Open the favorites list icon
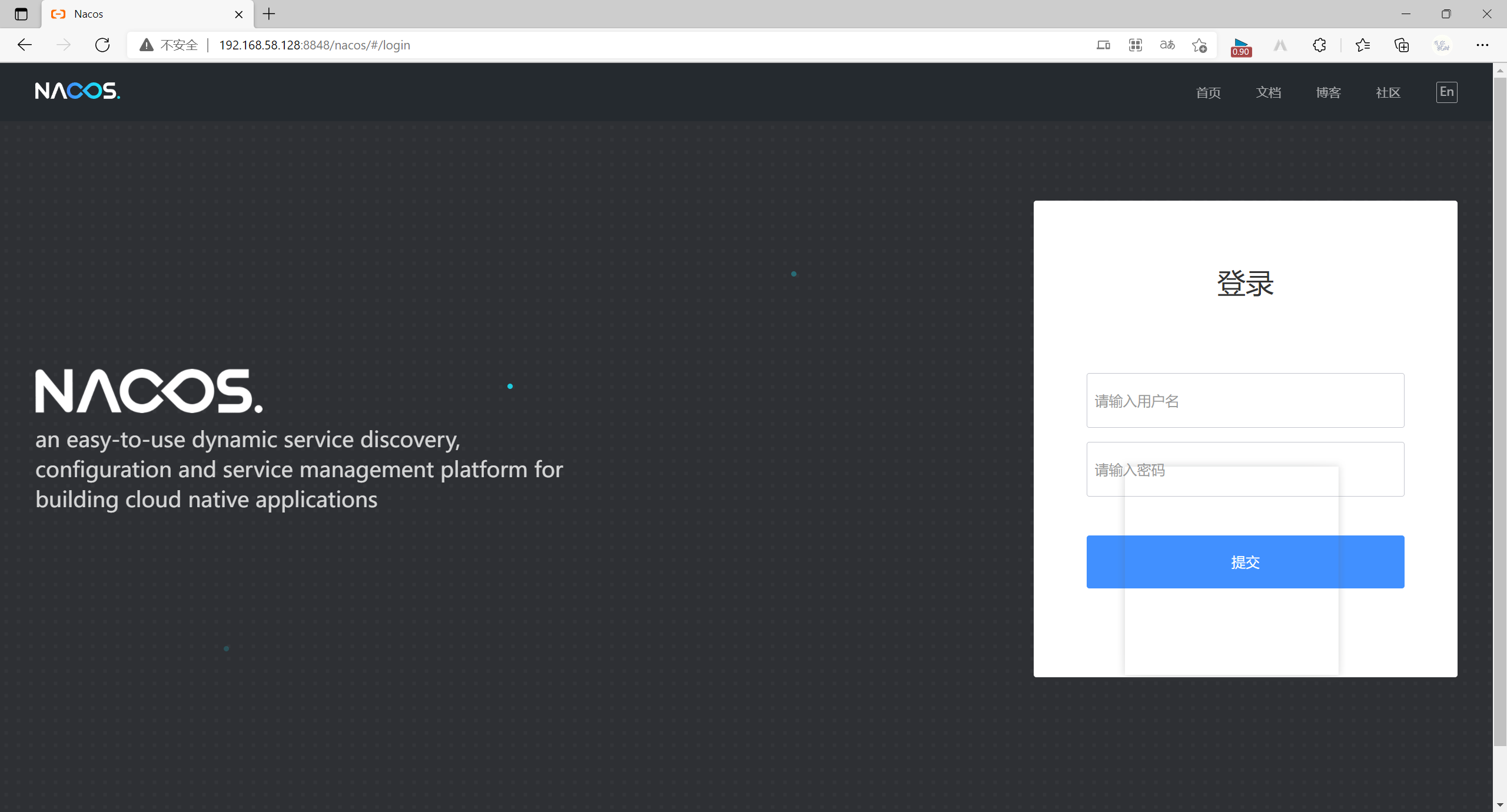 1362,45
